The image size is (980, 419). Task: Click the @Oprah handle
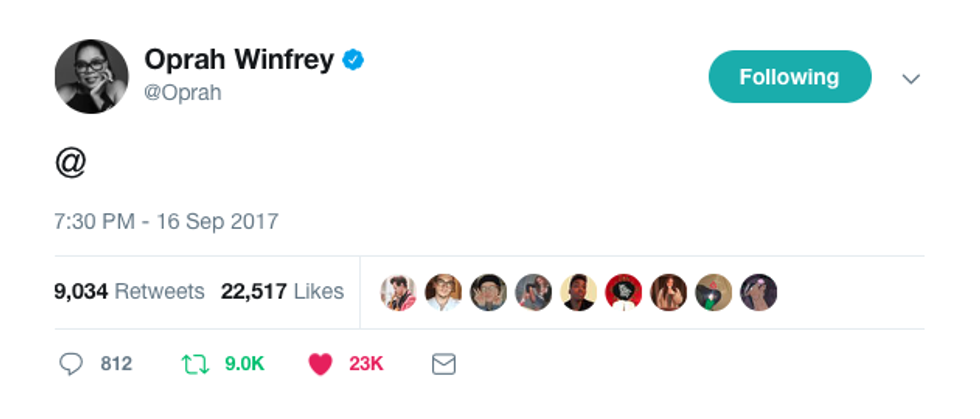click(x=183, y=93)
